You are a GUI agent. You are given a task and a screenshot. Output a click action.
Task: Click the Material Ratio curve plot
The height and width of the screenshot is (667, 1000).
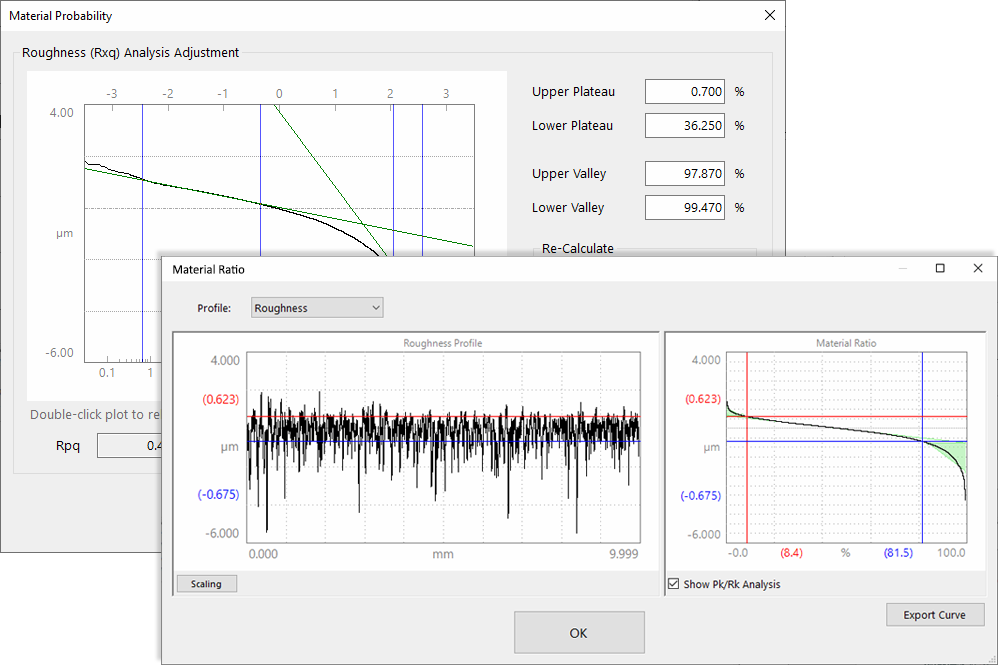pos(847,447)
